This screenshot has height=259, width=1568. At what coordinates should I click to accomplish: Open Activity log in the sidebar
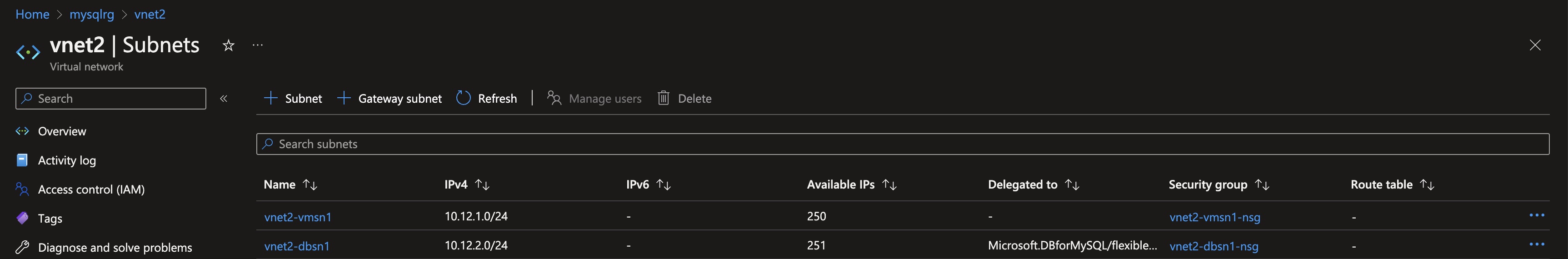[67, 160]
